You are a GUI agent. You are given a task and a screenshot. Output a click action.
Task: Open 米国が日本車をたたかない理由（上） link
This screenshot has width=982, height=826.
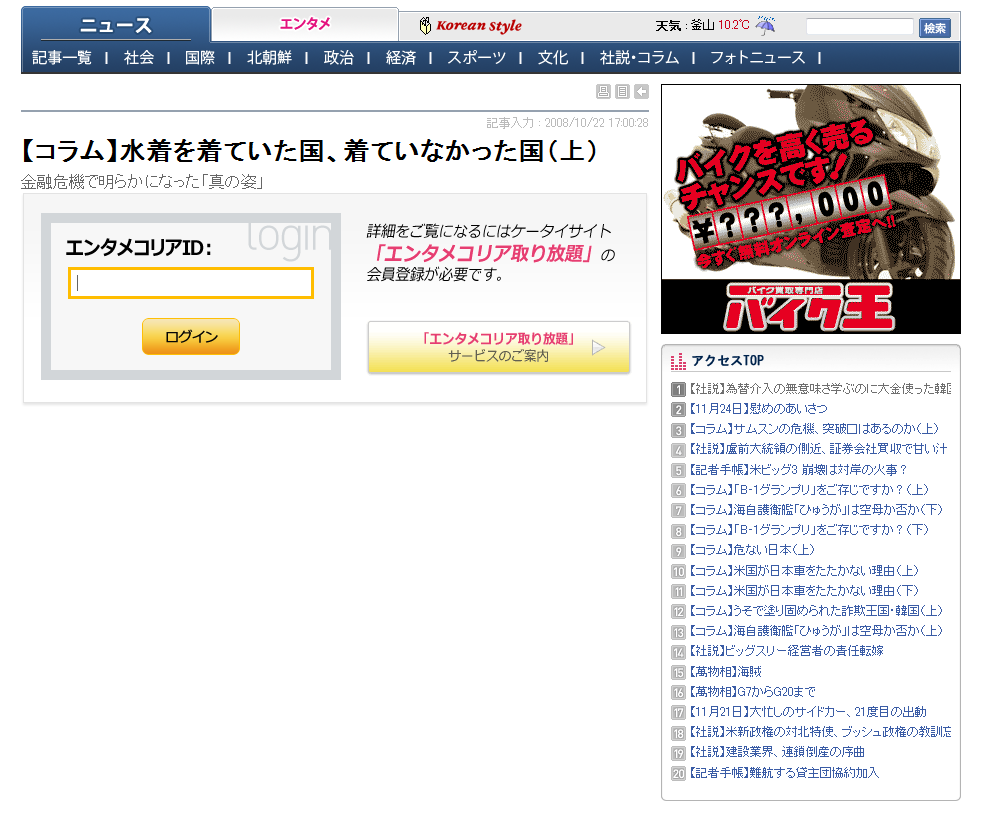(804, 570)
